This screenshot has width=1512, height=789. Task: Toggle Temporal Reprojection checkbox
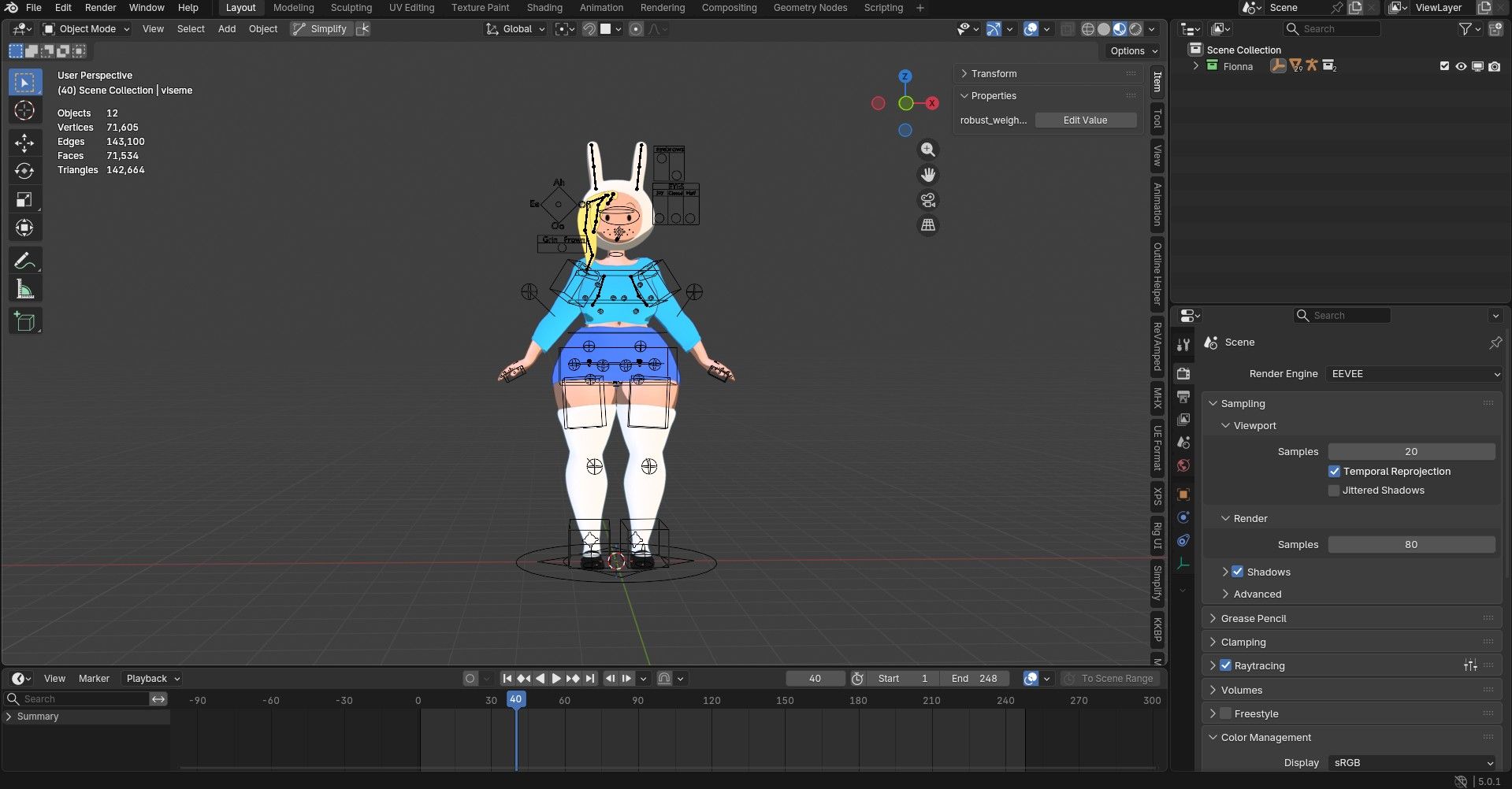(1334, 472)
